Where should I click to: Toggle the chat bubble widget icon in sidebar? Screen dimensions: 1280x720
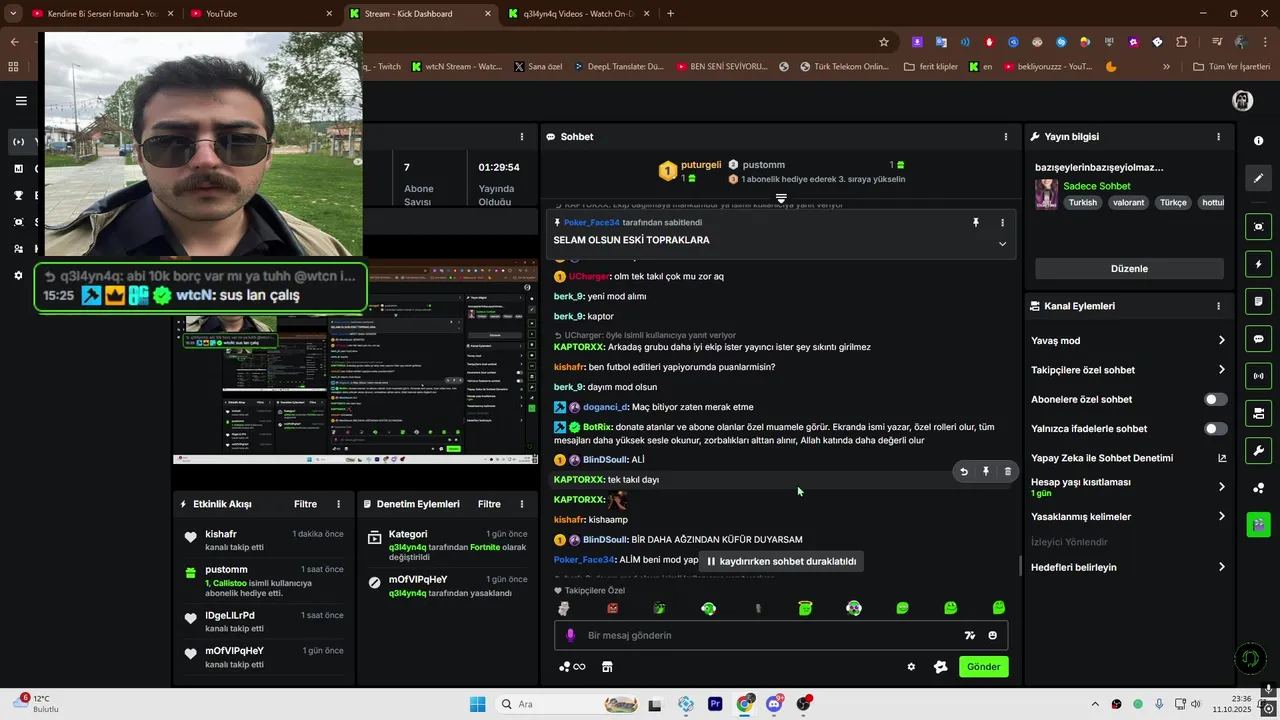(1259, 339)
